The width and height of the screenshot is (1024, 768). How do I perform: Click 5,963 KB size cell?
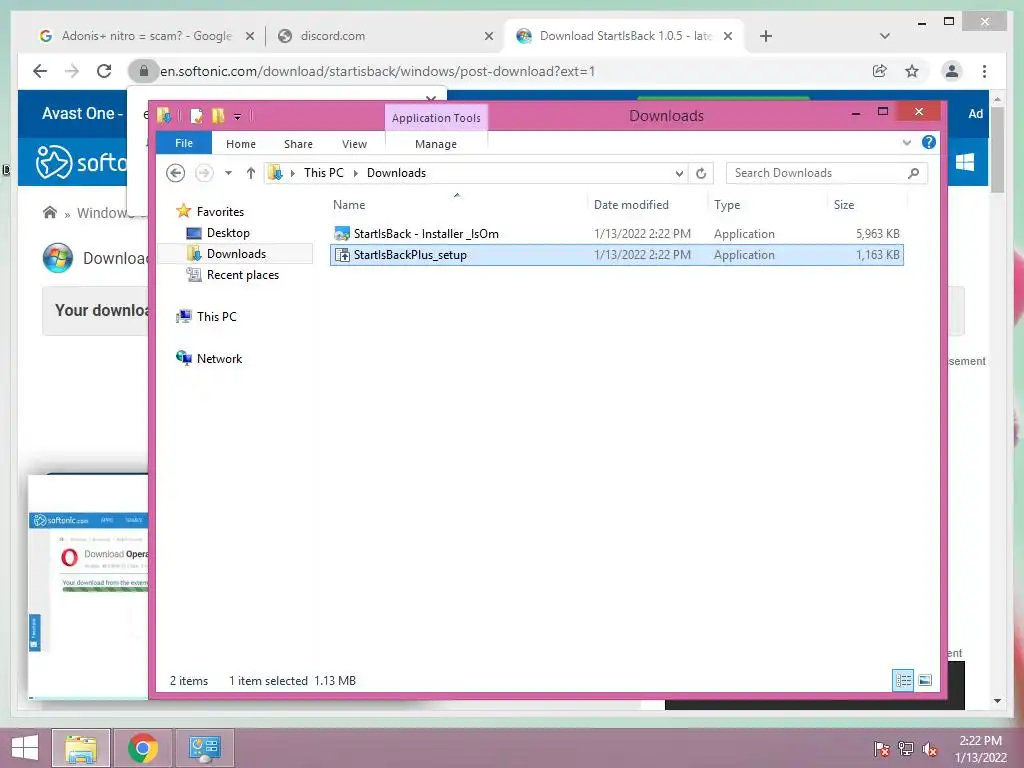[878, 234]
